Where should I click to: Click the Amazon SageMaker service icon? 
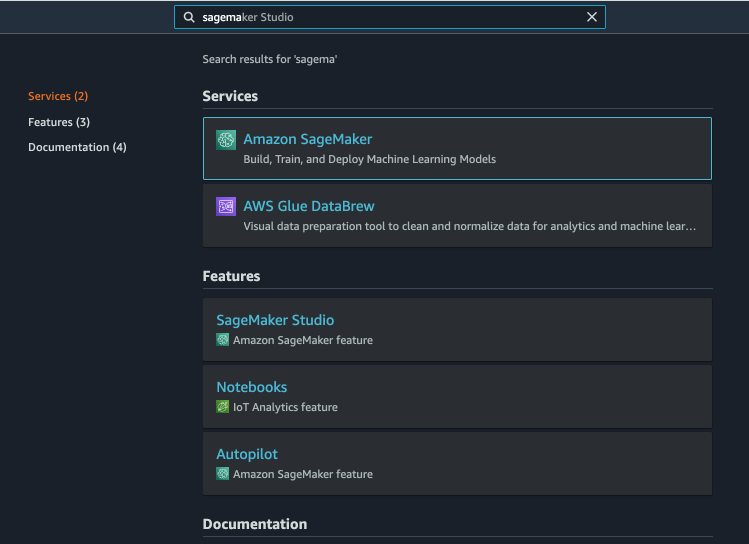[x=226, y=140]
